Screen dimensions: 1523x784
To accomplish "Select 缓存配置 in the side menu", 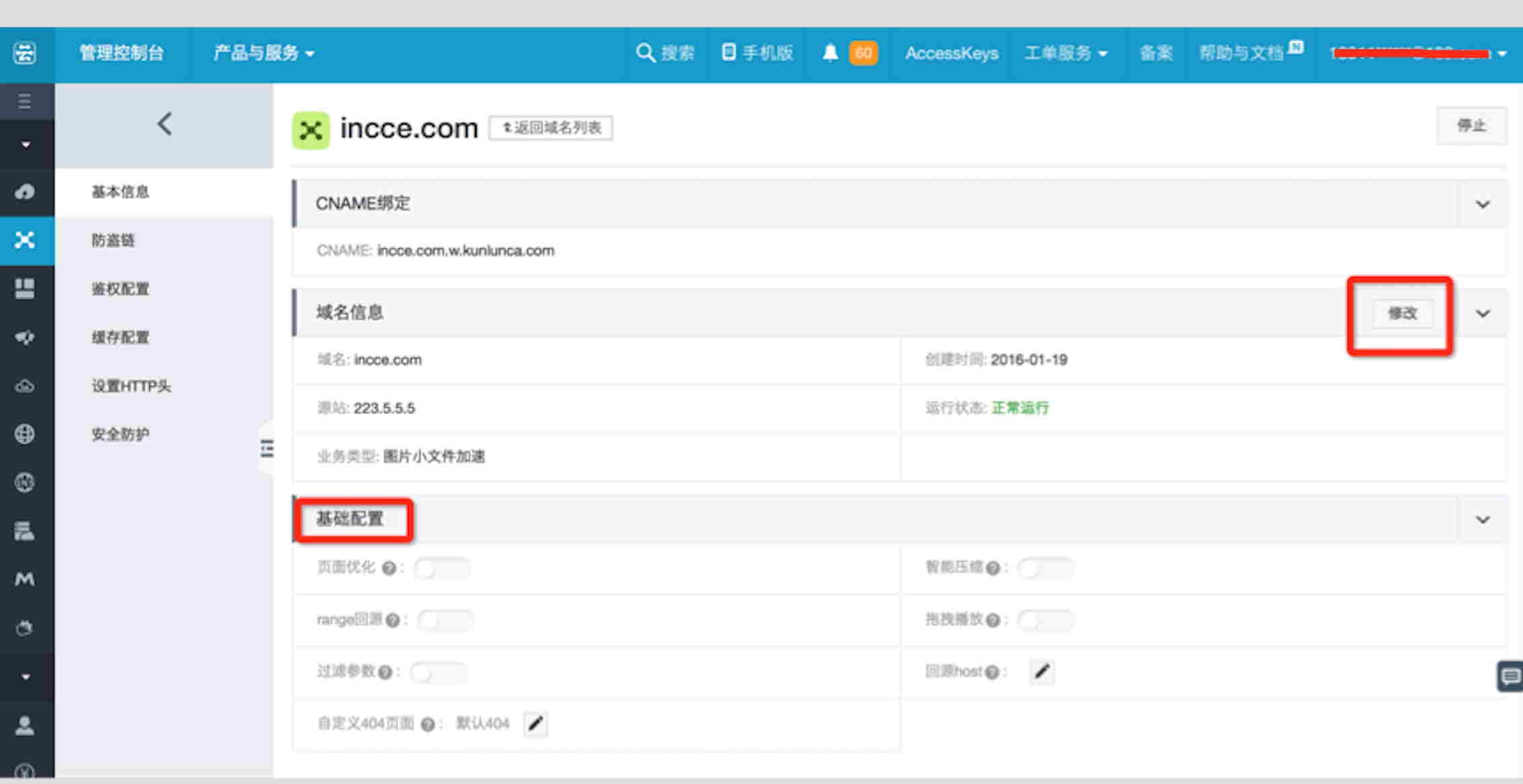I will click(x=120, y=338).
